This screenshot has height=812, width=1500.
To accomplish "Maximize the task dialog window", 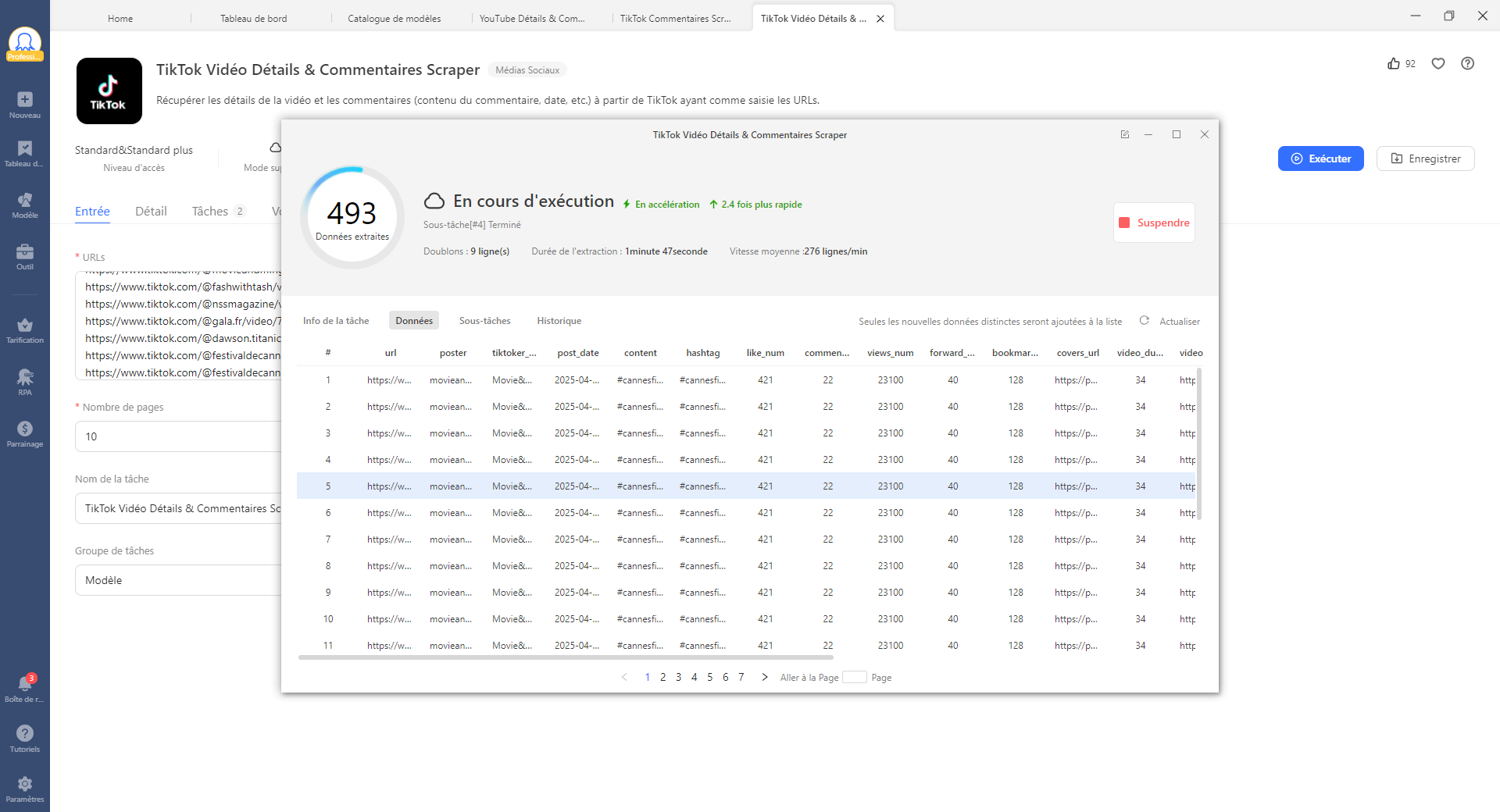I will (x=1177, y=134).
